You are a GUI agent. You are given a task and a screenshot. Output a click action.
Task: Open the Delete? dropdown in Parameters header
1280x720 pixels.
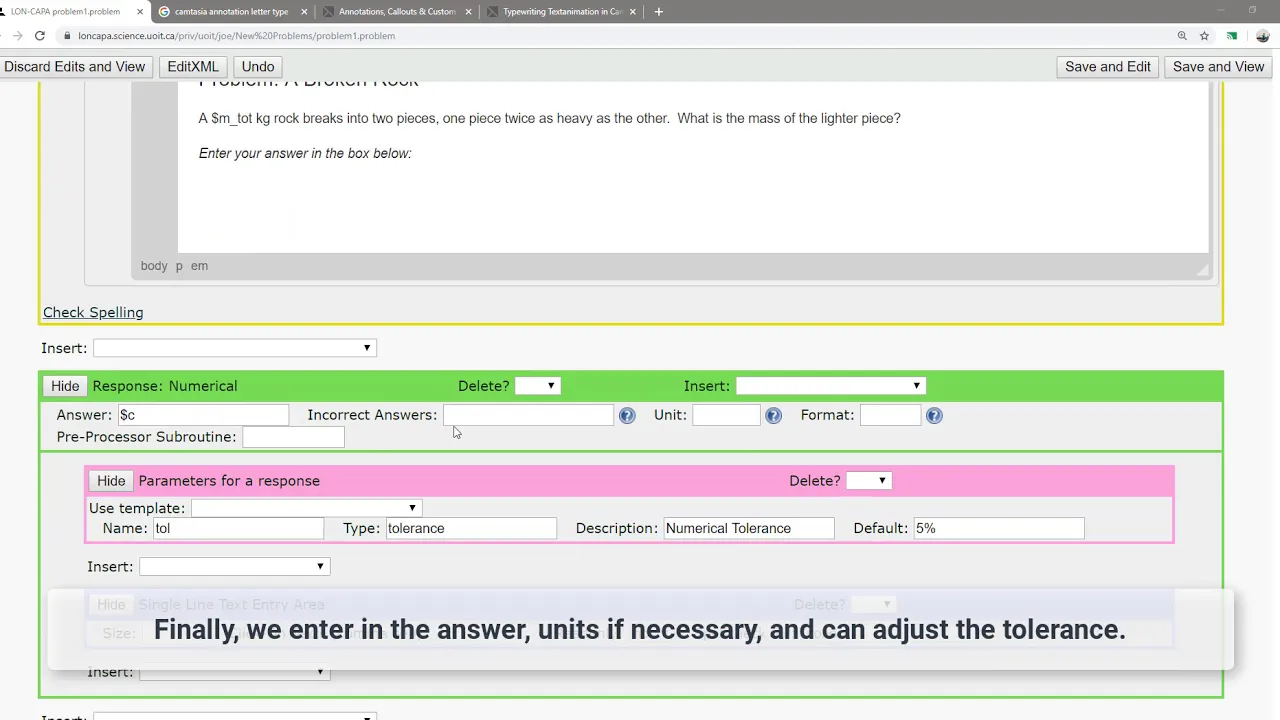(x=868, y=481)
